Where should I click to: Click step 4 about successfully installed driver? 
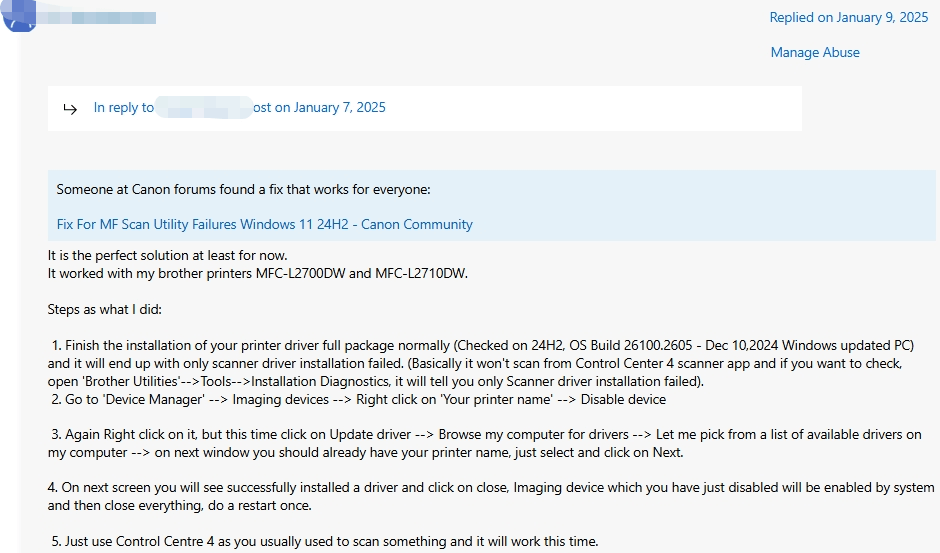click(x=491, y=496)
